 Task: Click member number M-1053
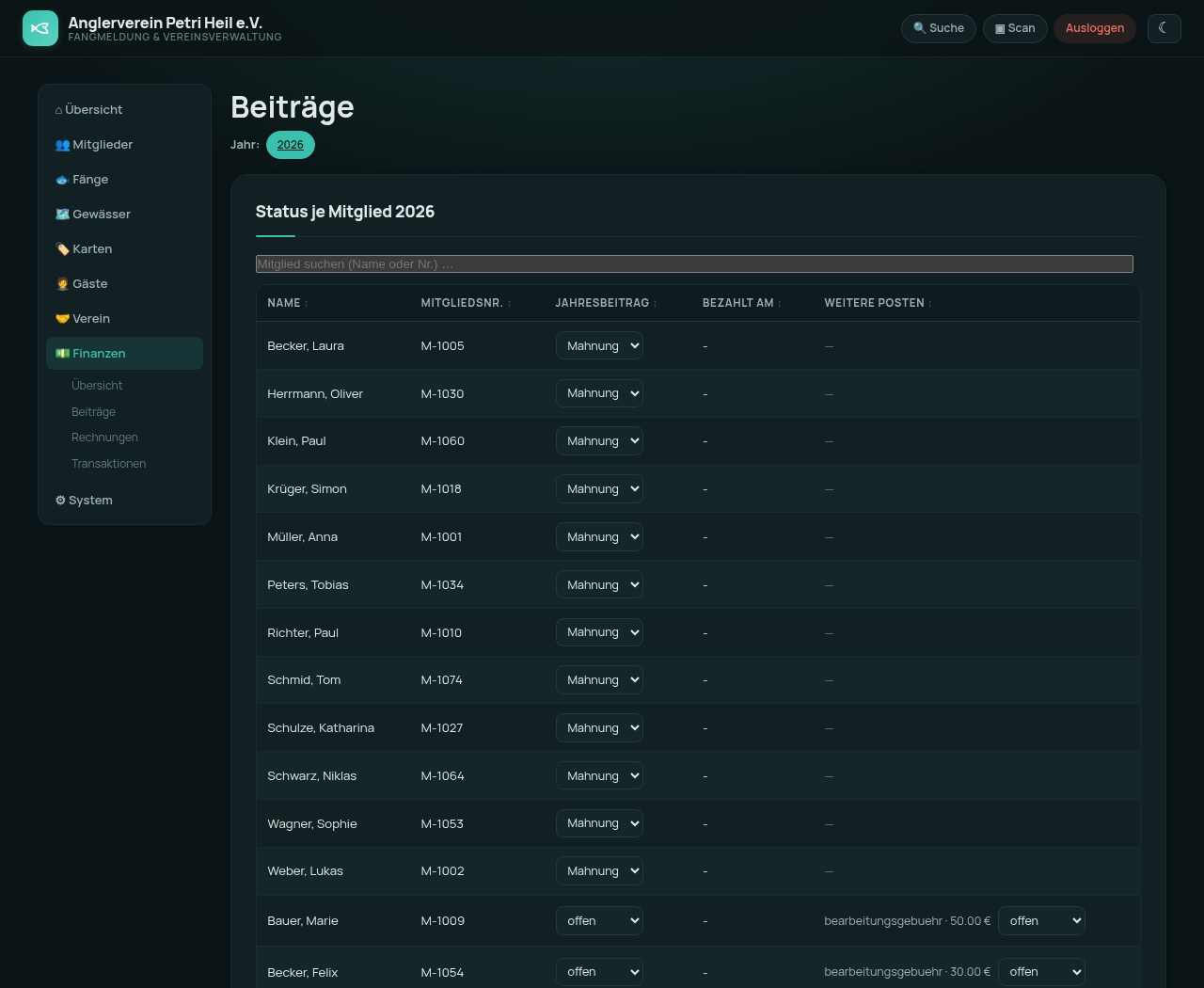pyautogui.click(x=442, y=824)
